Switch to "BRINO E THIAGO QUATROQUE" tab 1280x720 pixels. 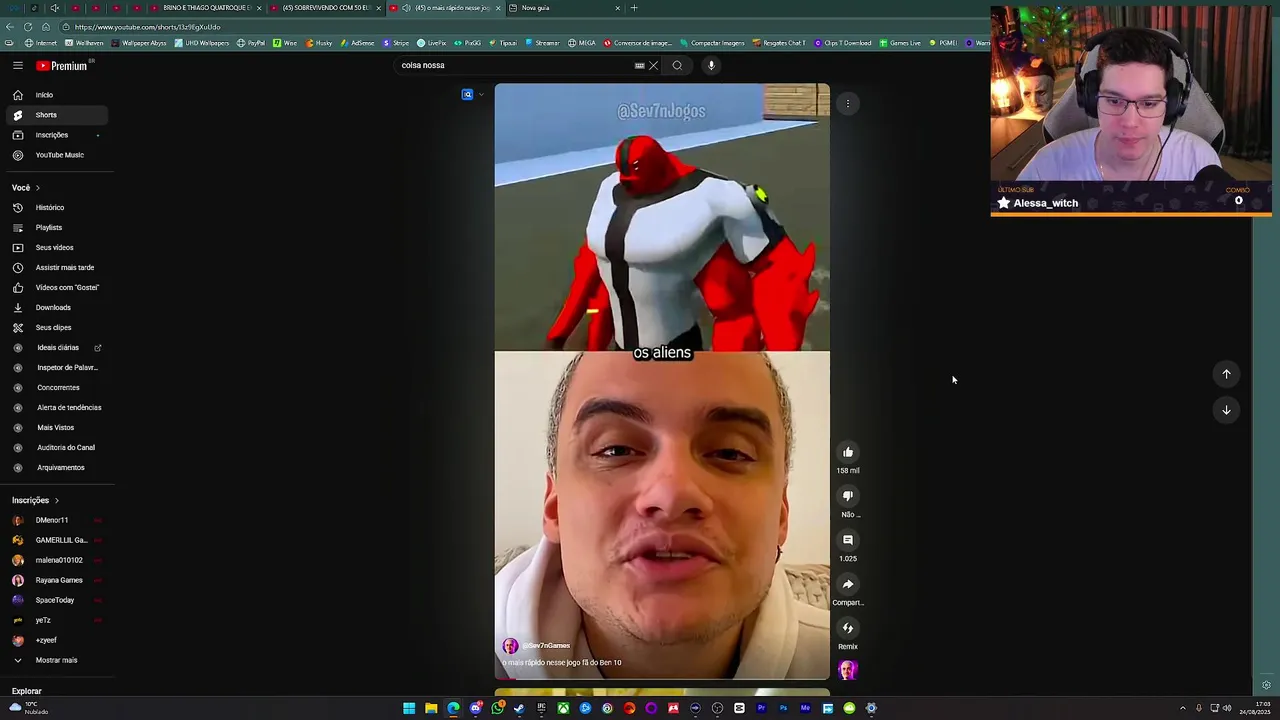pyautogui.click(x=205, y=8)
